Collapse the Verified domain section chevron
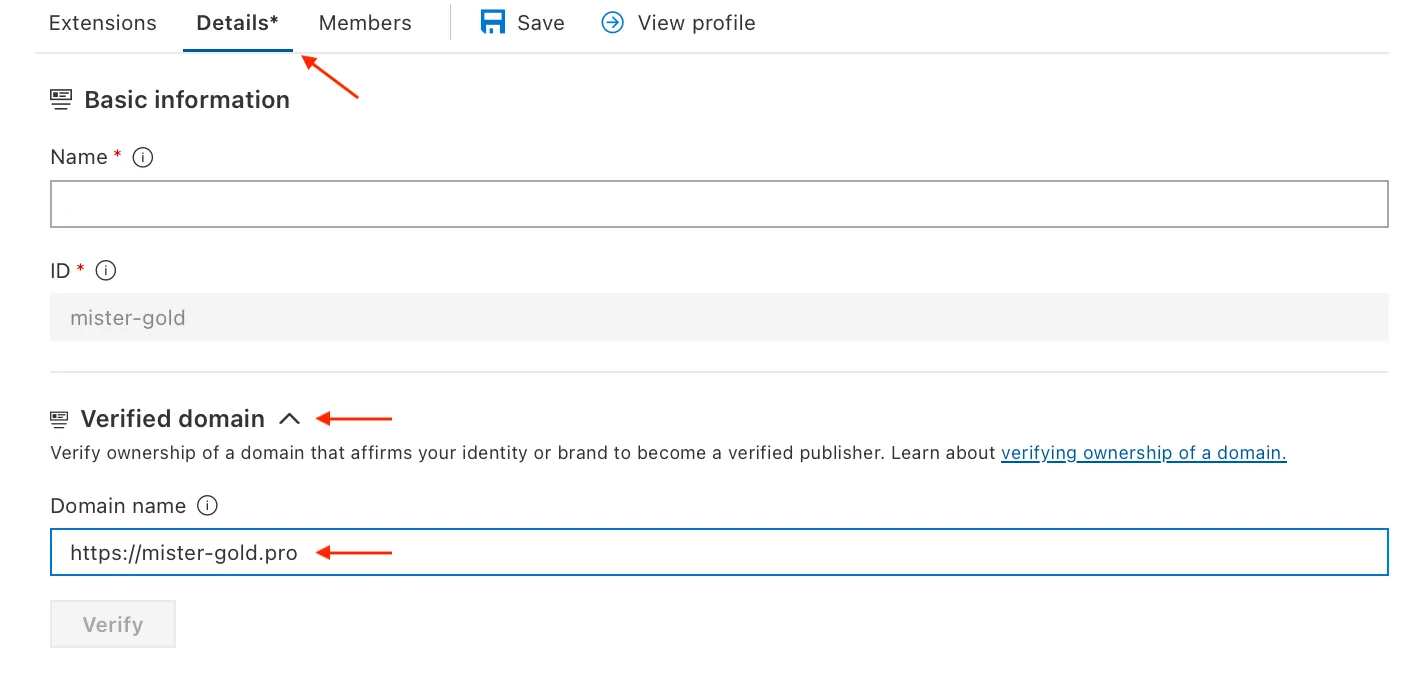Screen dimensions: 1413x678 (x=290, y=418)
